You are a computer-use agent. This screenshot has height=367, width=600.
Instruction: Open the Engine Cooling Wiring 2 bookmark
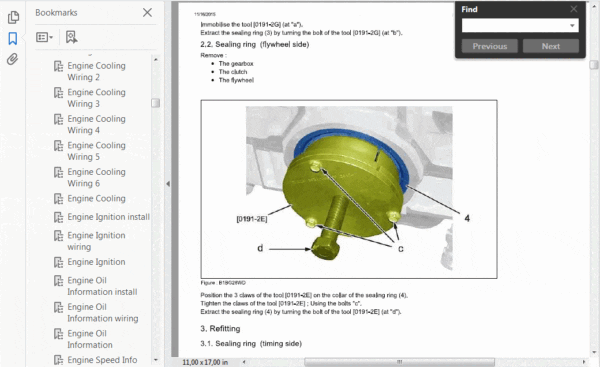coord(96,72)
